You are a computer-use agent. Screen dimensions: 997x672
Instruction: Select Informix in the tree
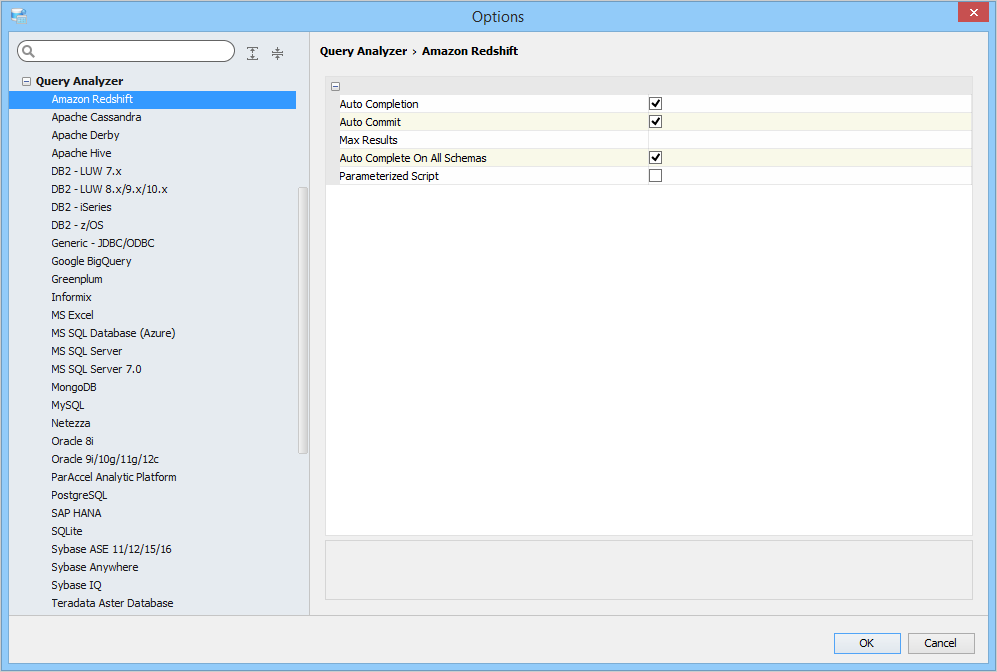pos(71,297)
